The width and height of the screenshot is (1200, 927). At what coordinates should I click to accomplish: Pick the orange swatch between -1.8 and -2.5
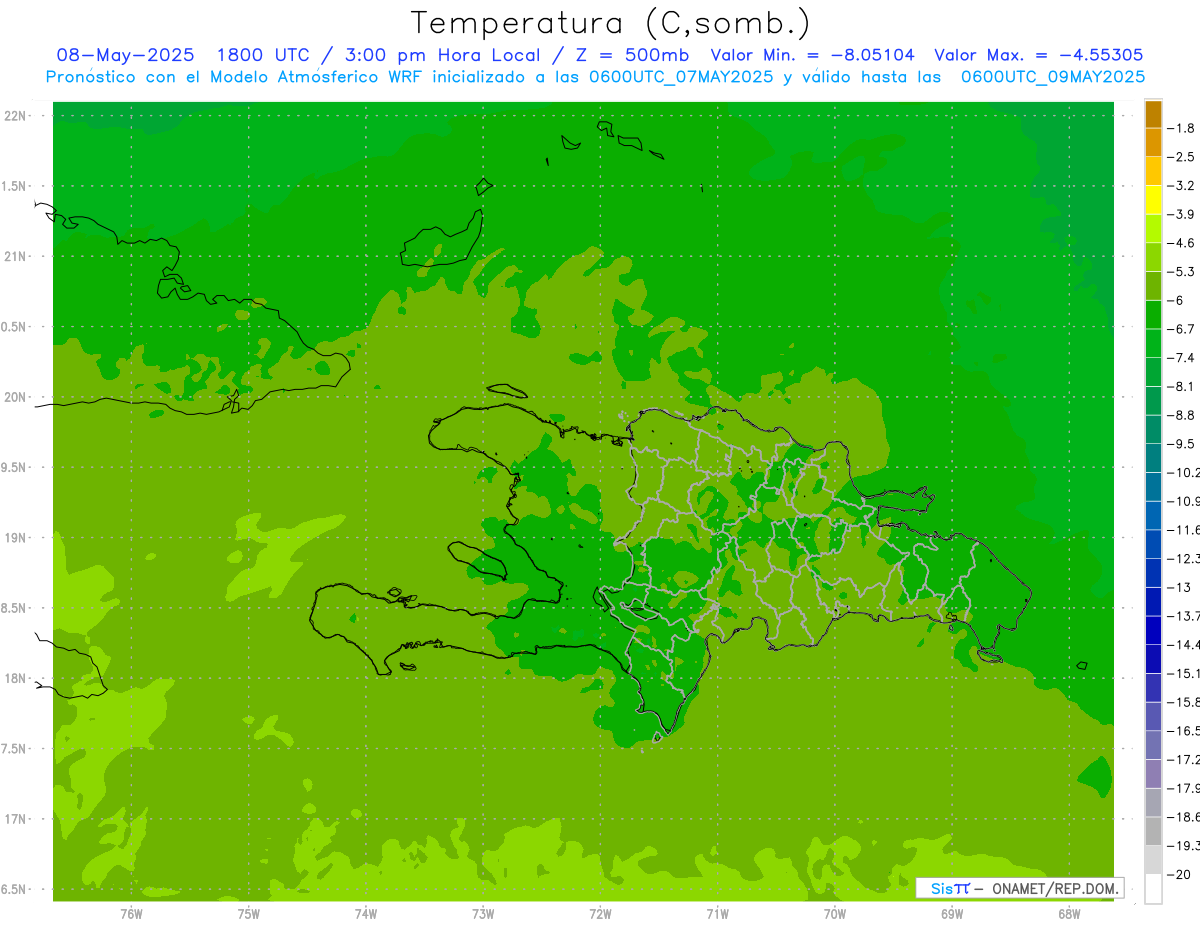(x=1153, y=142)
